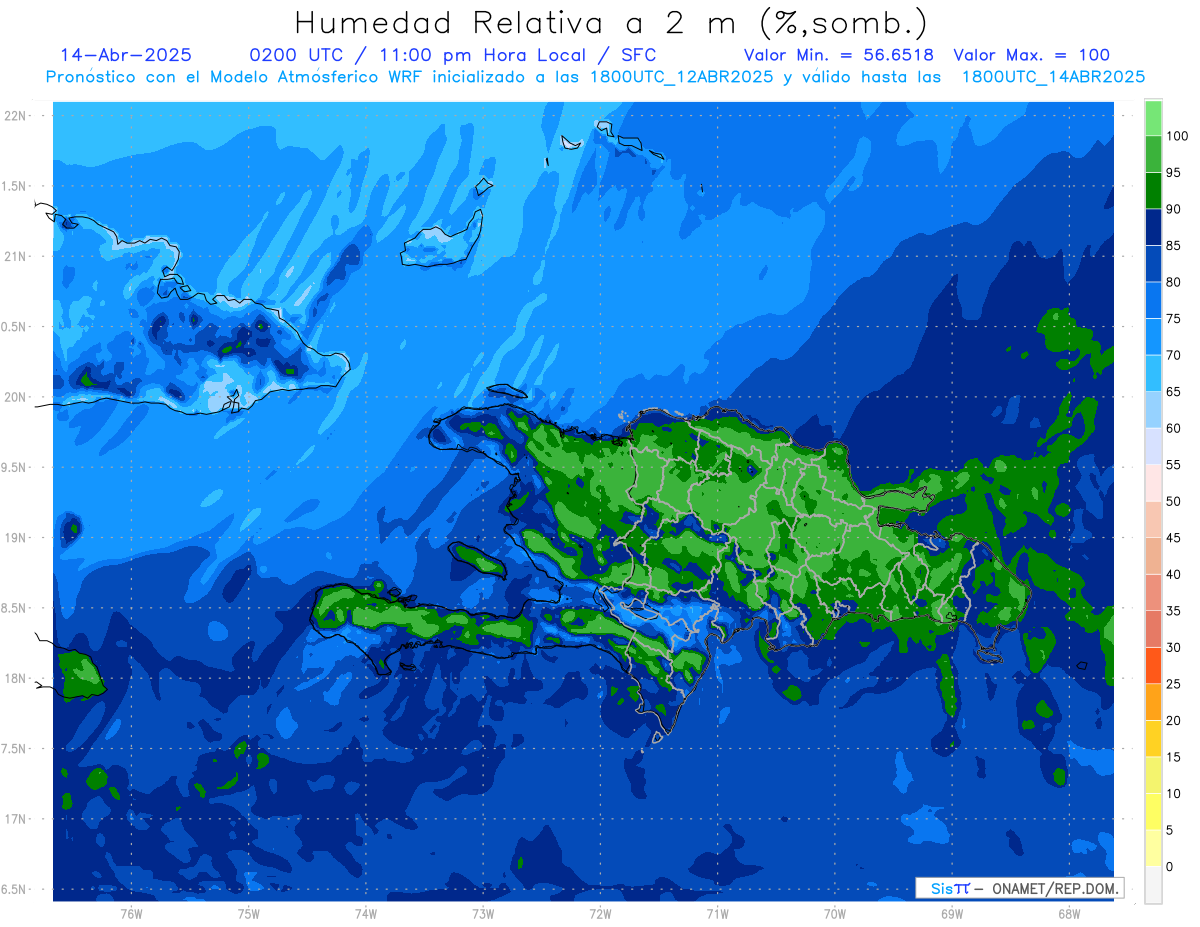Click the "73W" longitude axis label
This screenshot has height=927, width=1200.
(483, 913)
